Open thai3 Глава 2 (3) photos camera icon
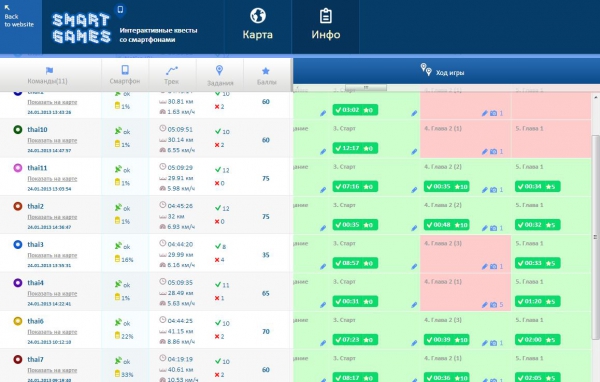The height and width of the screenshot is (382, 600). [x=494, y=266]
